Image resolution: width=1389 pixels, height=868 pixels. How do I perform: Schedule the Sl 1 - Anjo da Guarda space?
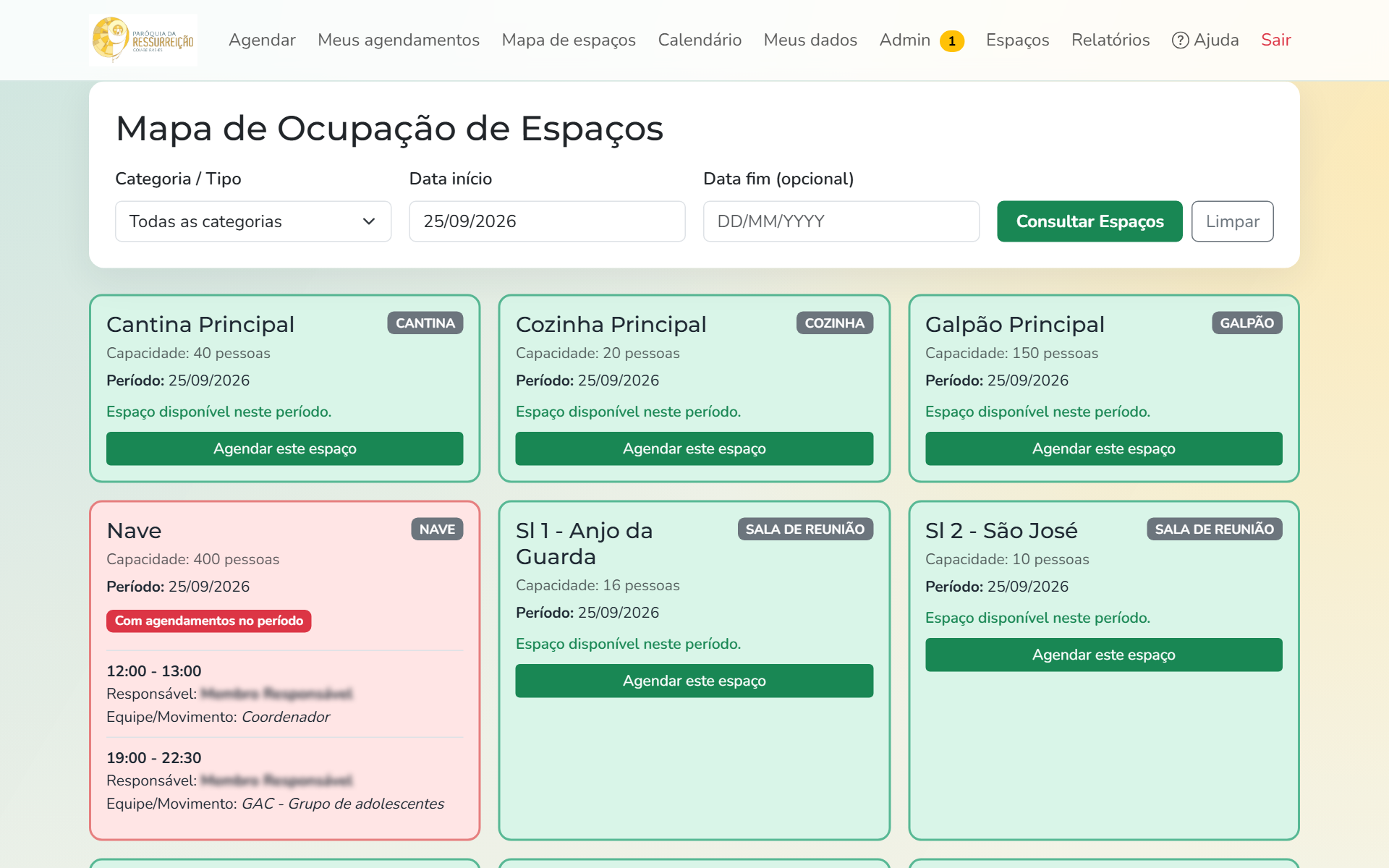click(694, 681)
